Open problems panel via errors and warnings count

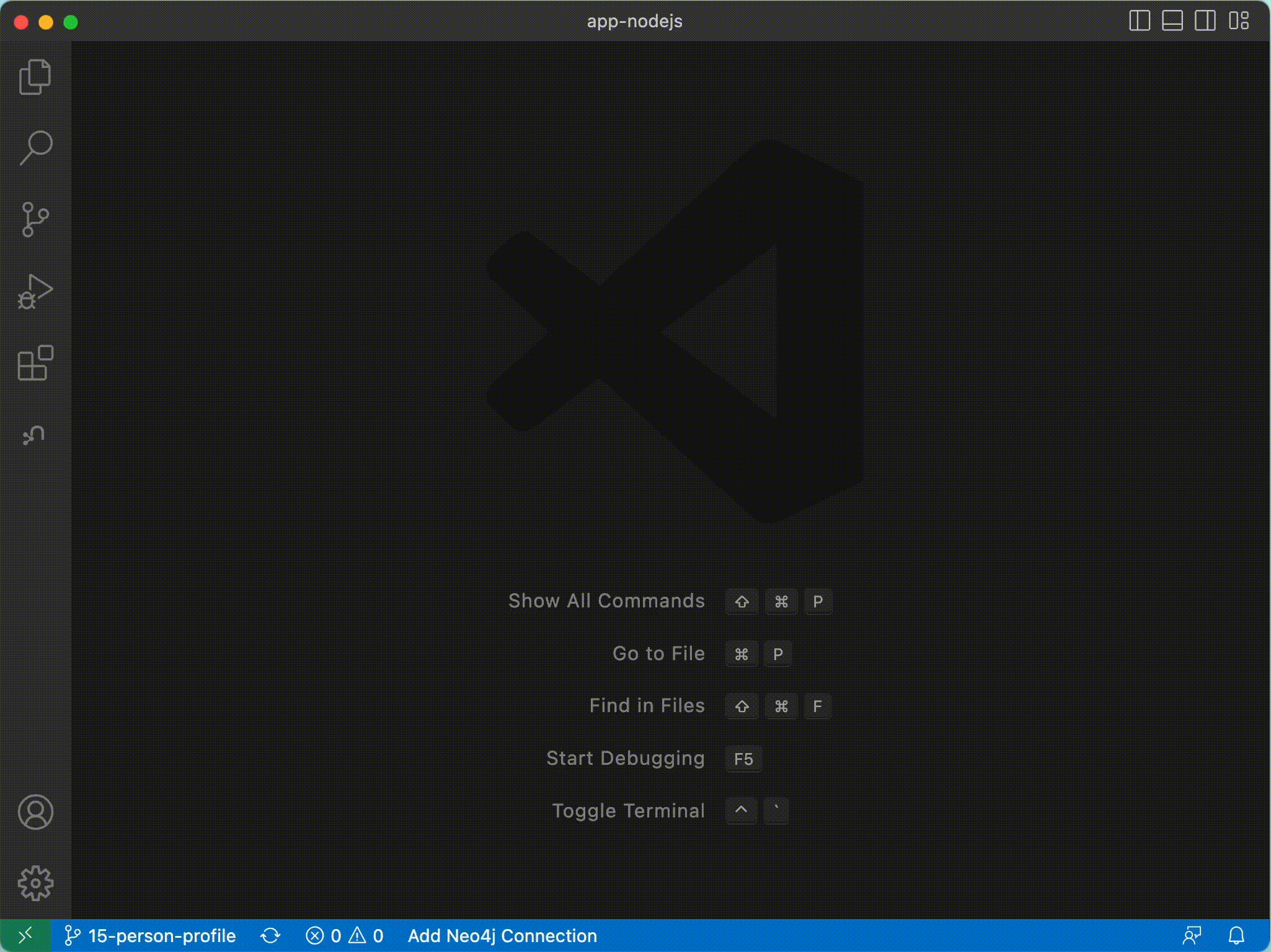pyautogui.click(x=345, y=936)
